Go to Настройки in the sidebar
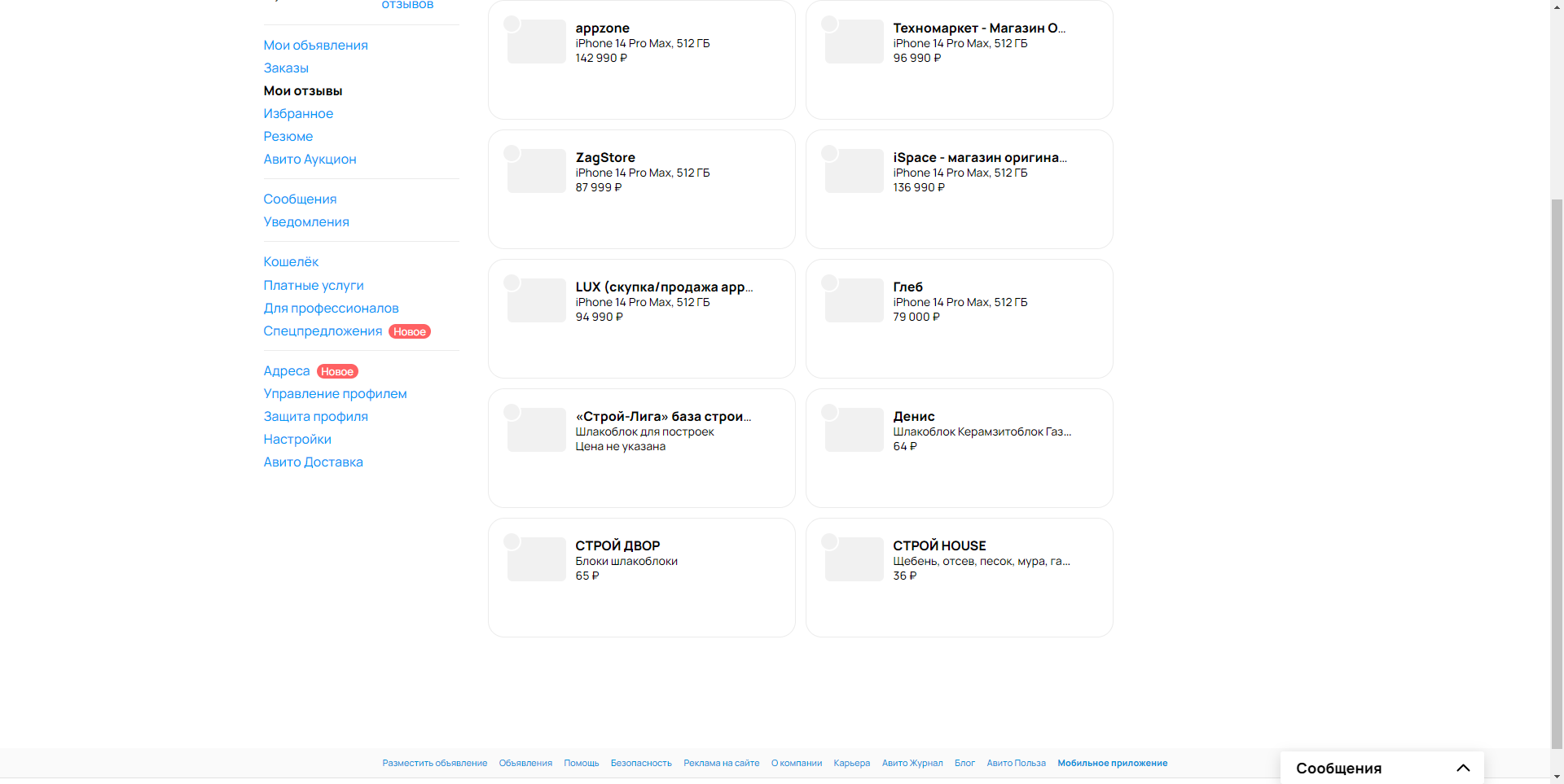 coord(297,439)
